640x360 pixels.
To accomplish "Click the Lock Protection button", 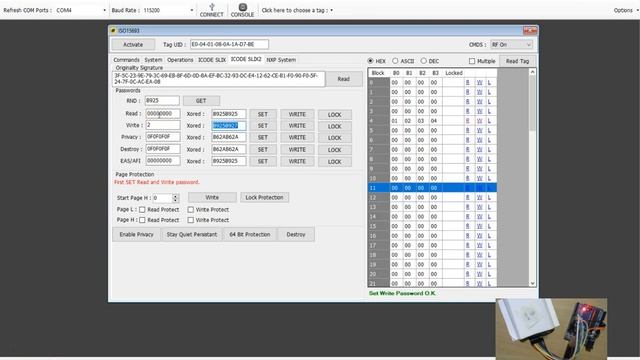I will tap(264, 198).
